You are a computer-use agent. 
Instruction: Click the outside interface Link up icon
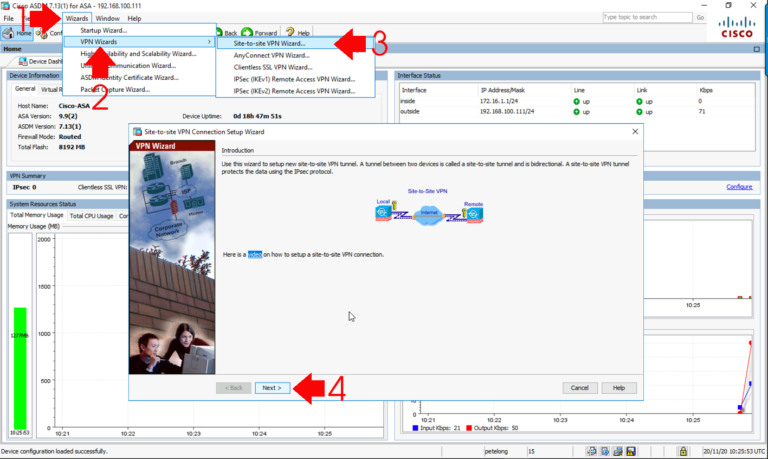click(x=639, y=112)
